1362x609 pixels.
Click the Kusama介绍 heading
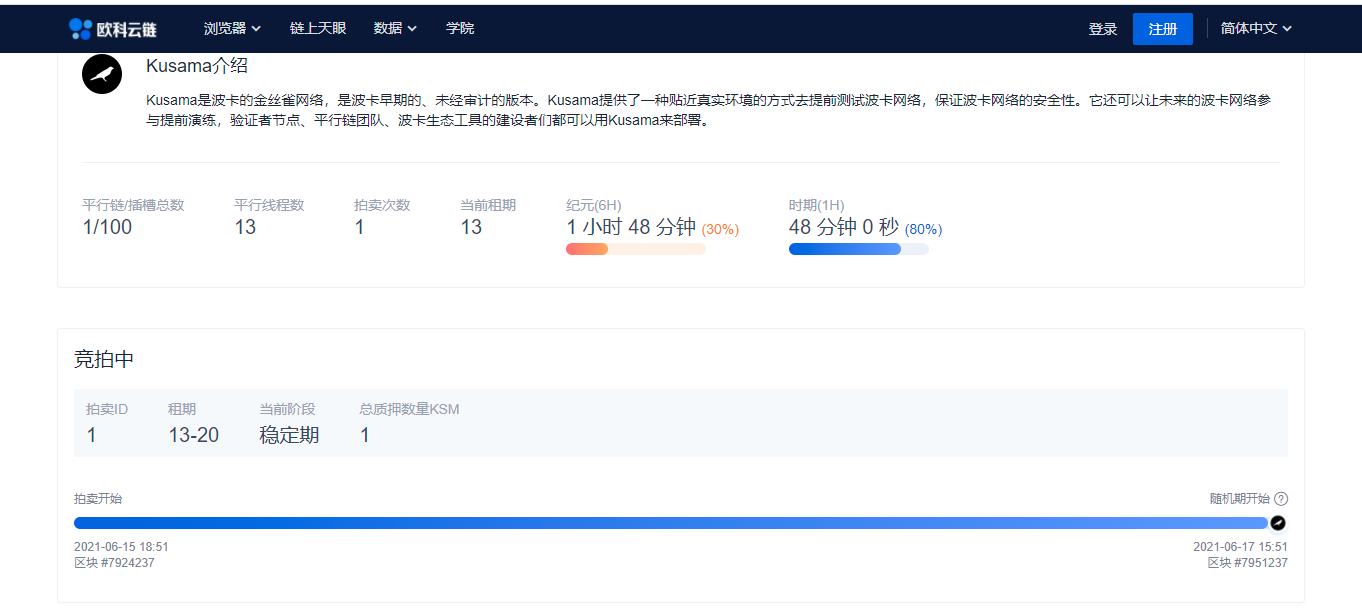[197, 66]
